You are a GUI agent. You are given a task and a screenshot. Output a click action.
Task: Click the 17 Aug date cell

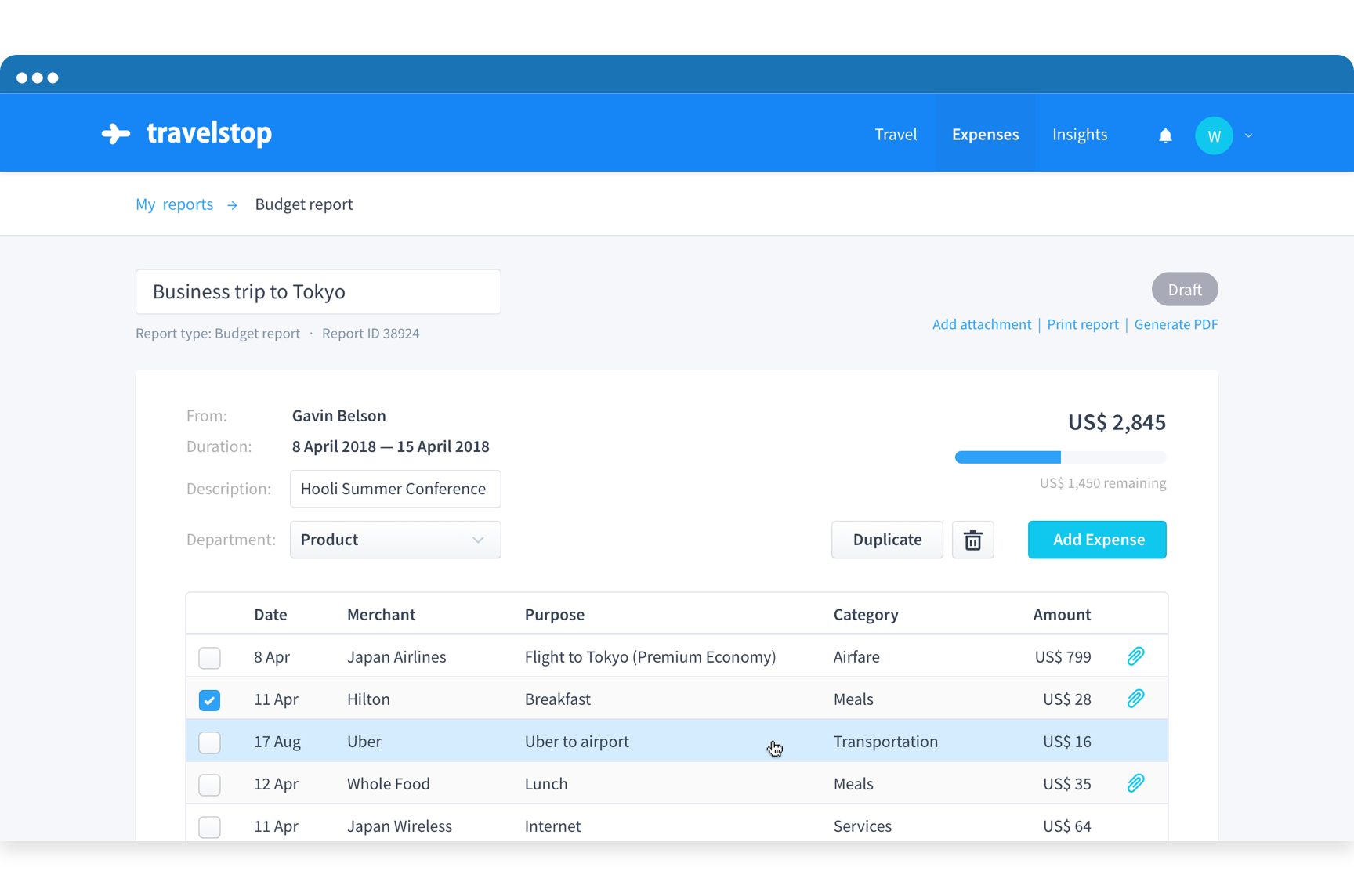pos(277,742)
